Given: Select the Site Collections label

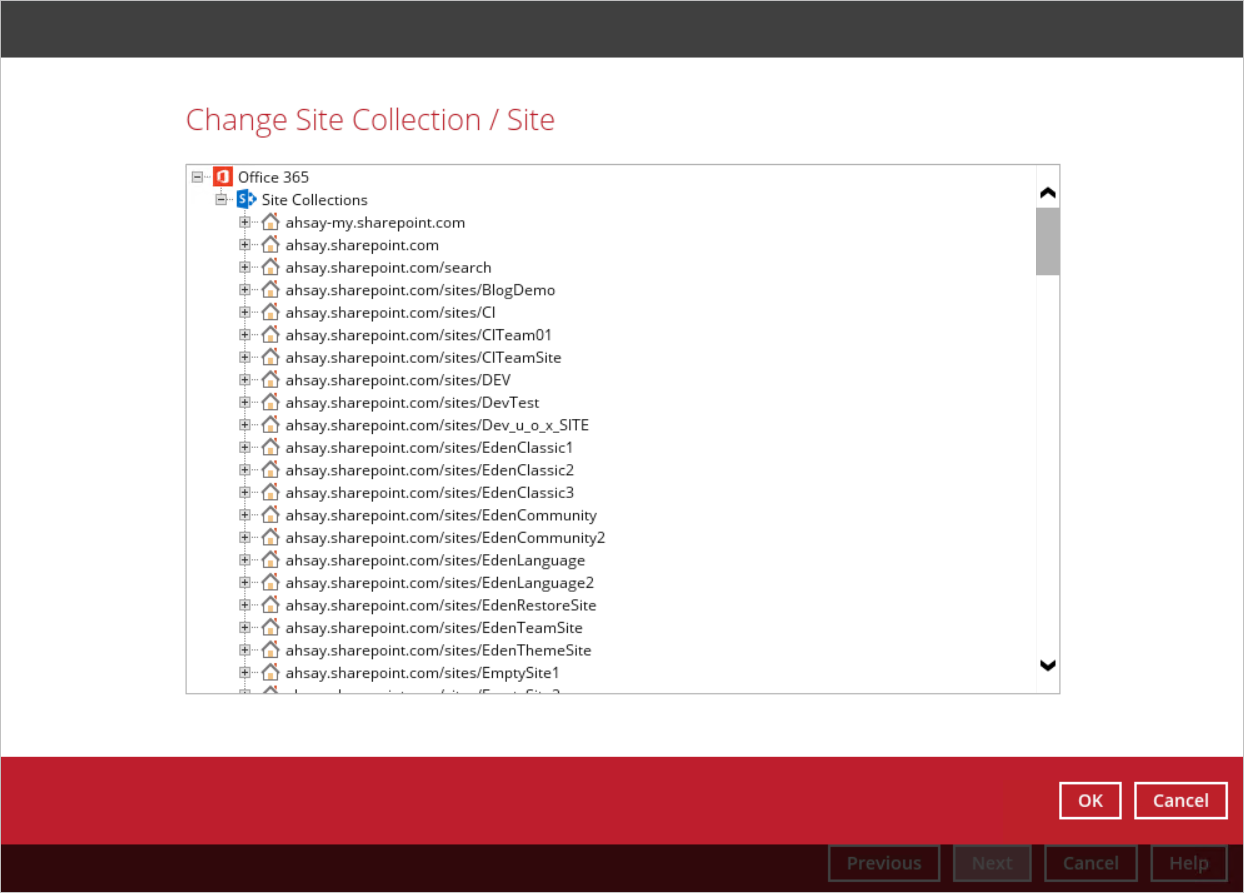Looking at the screenshot, I should [x=315, y=199].
